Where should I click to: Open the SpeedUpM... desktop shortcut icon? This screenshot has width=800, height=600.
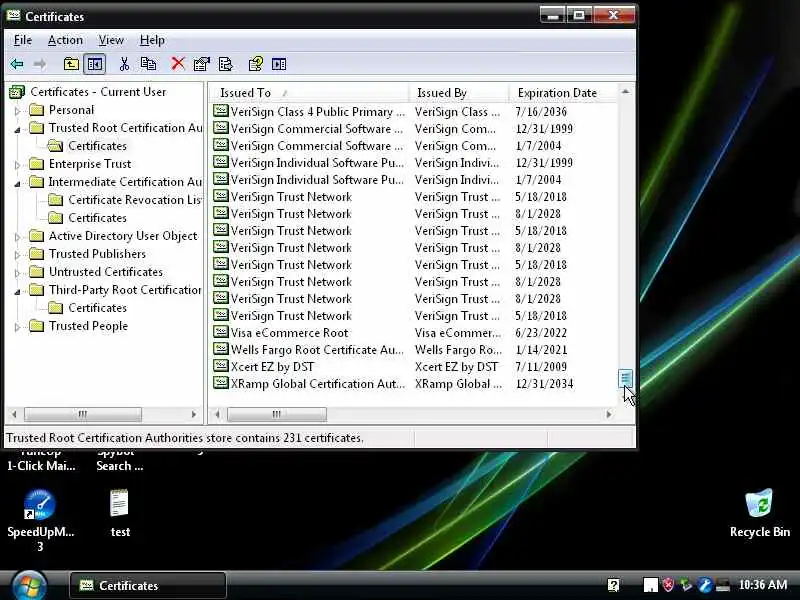pyautogui.click(x=40, y=505)
